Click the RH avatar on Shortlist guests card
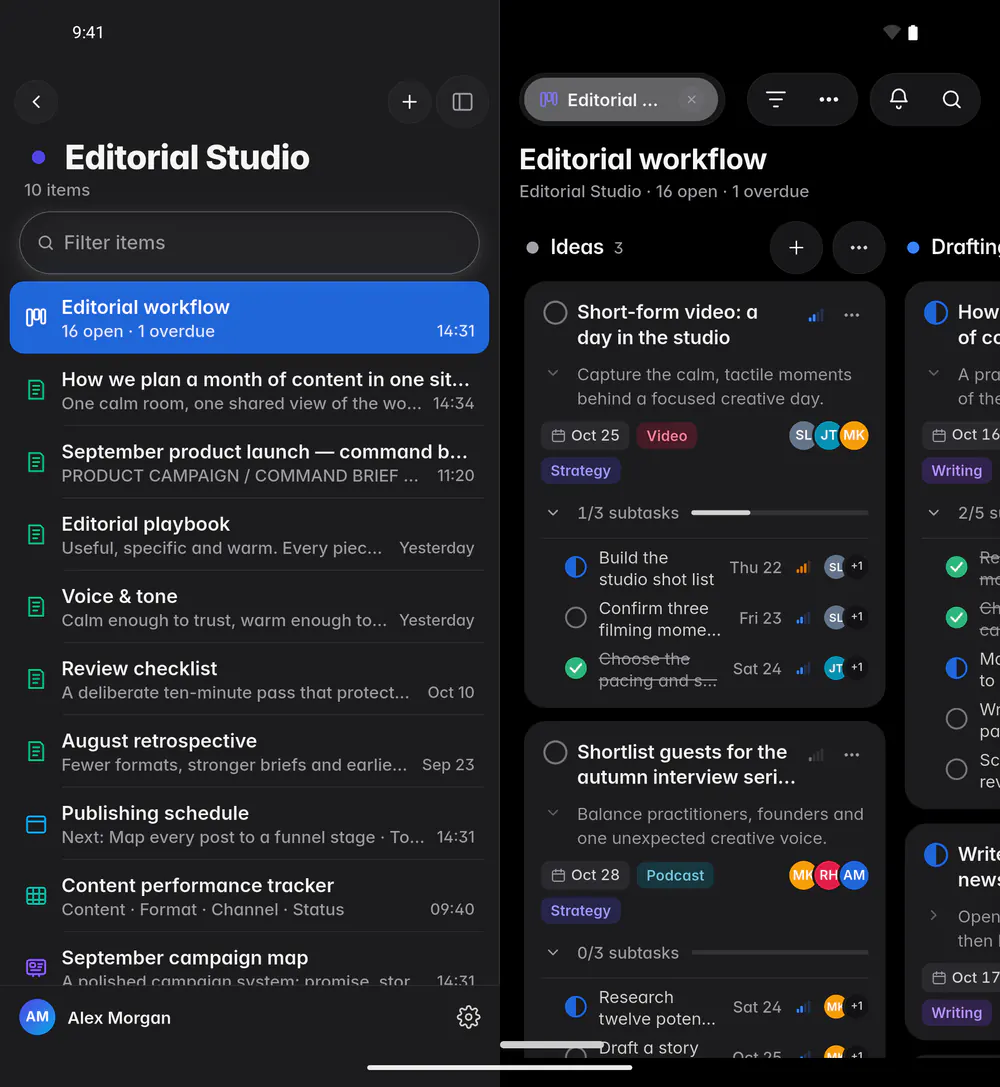Viewport: 1000px width, 1087px height. (x=829, y=875)
